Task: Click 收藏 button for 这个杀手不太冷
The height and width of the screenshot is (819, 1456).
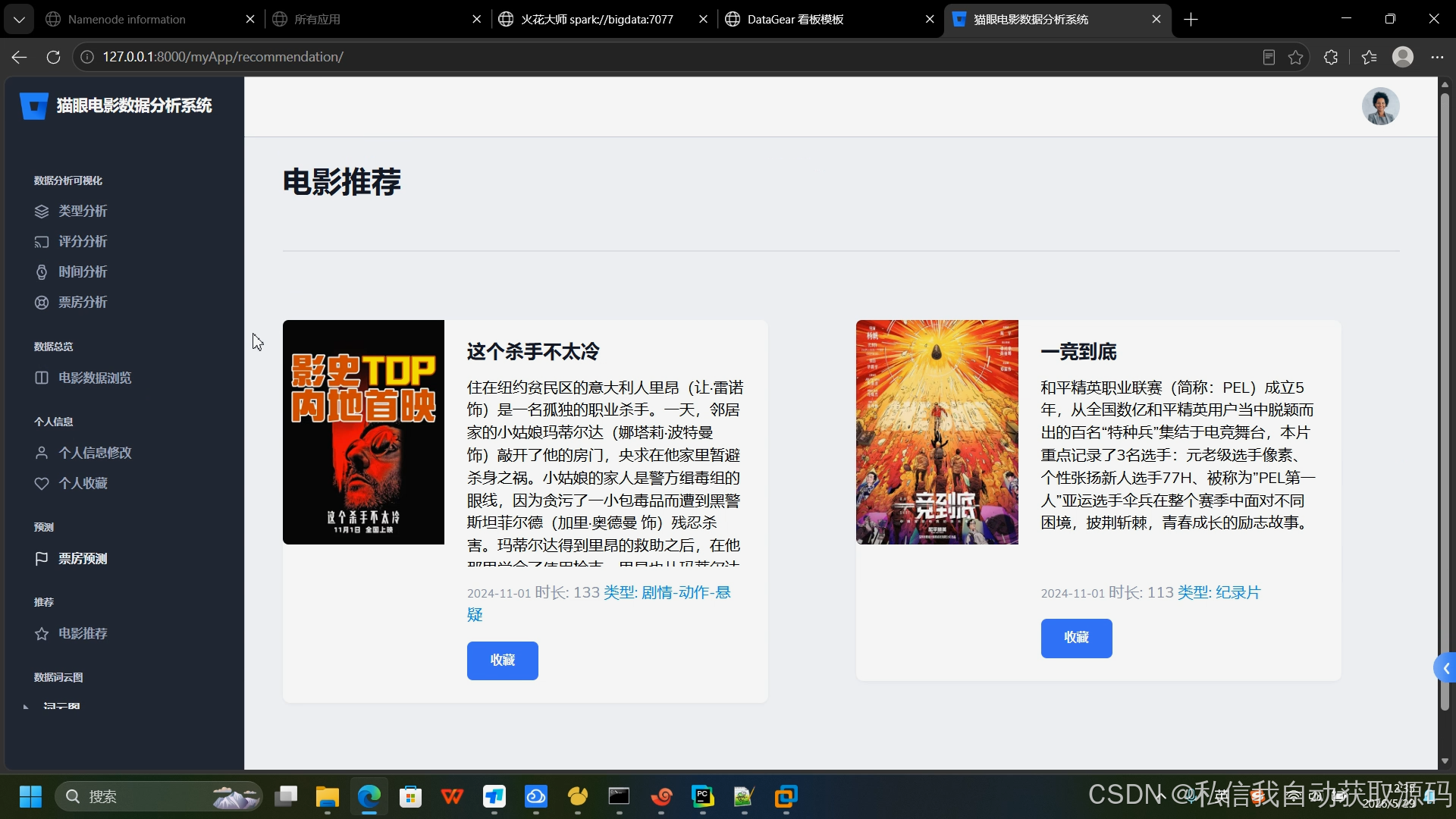Action: [503, 661]
